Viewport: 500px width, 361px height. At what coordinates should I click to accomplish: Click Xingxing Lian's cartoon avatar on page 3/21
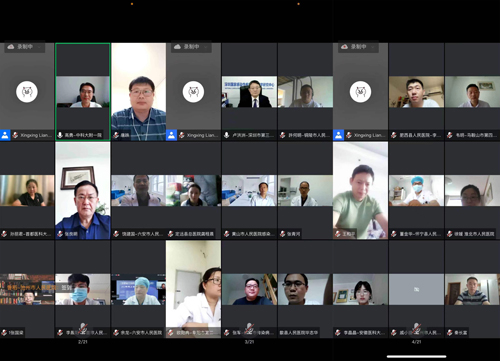click(x=193, y=92)
